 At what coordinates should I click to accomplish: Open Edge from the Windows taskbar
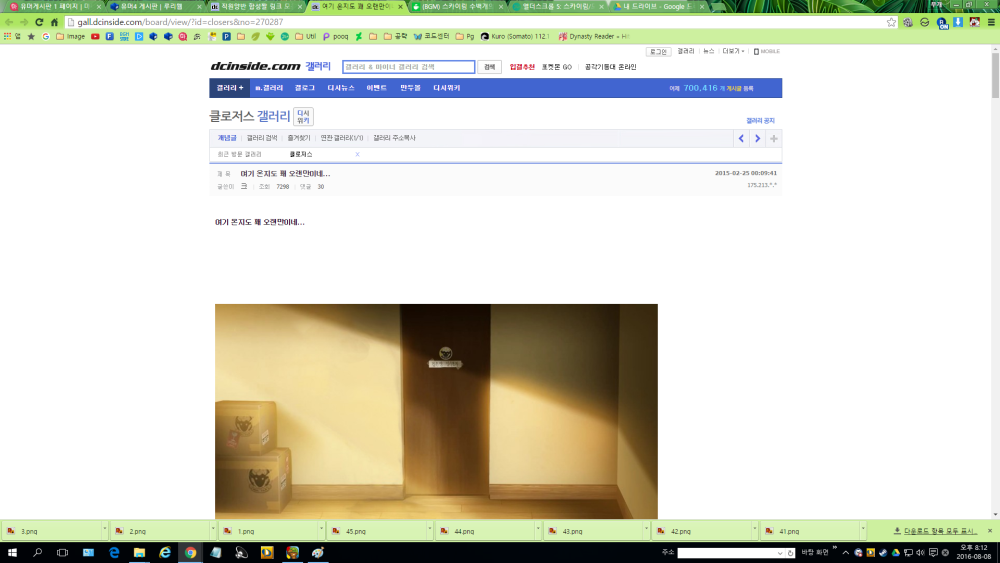click(x=114, y=552)
